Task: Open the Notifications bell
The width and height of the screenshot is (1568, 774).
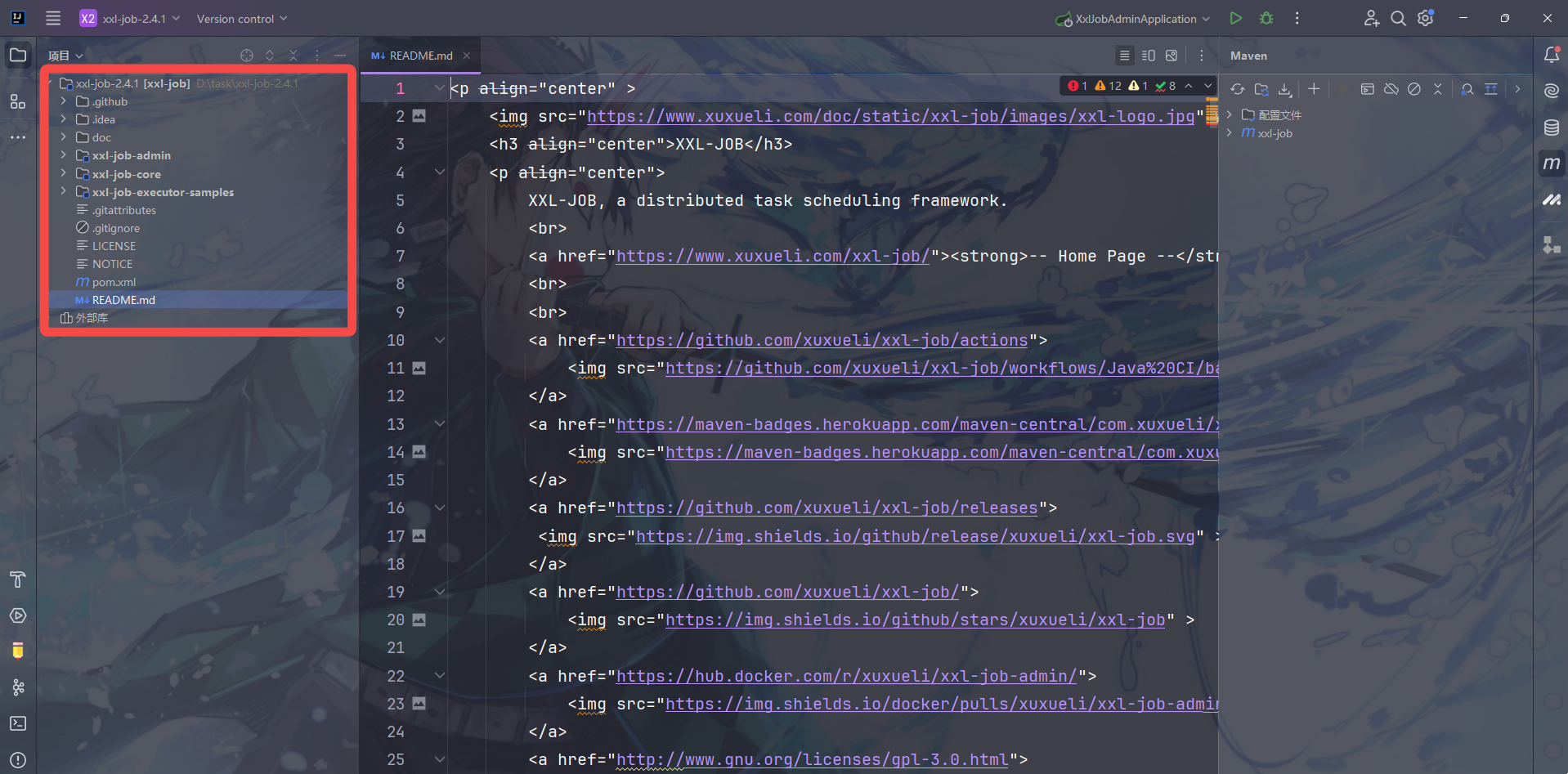Action: pyautogui.click(x=1552, y=55)
